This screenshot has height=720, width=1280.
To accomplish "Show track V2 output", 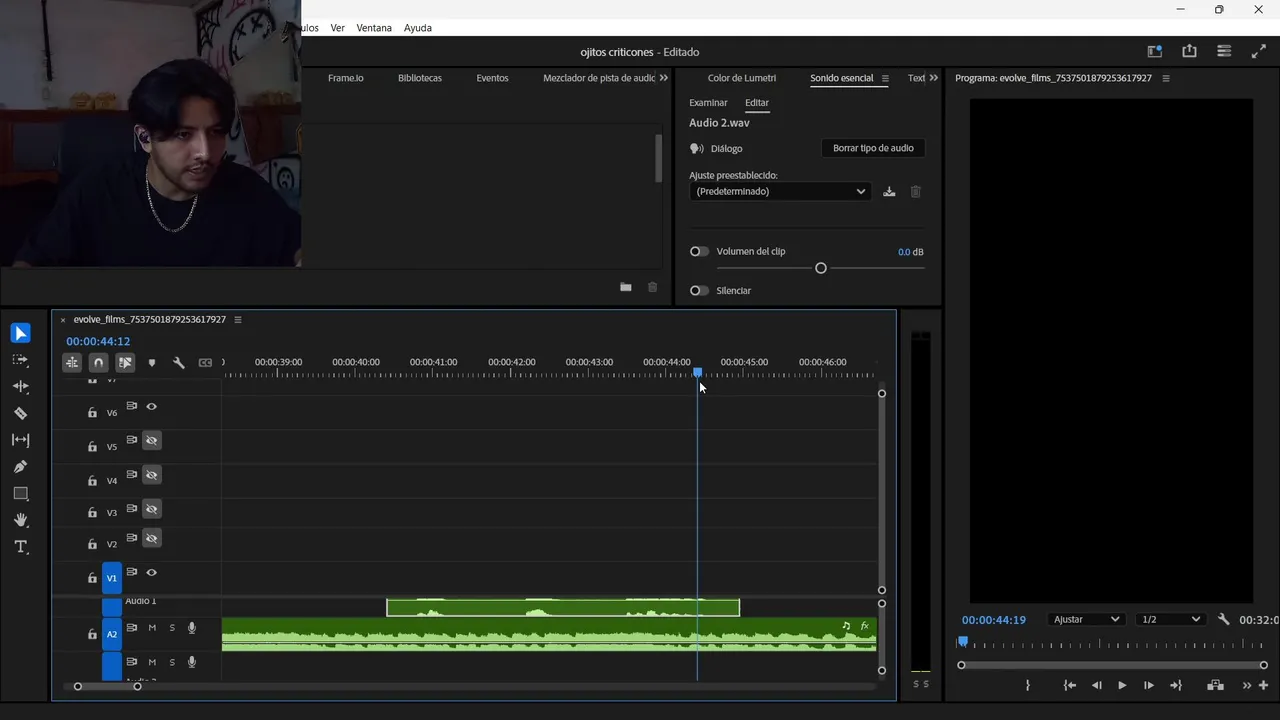I will pos(152,539).
